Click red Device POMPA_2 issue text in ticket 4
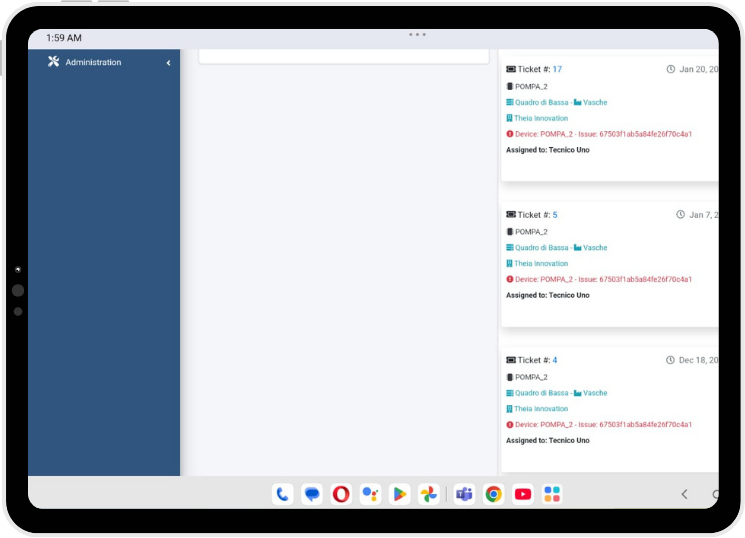This screenshot has height=538, width=745. pos(603,425)
